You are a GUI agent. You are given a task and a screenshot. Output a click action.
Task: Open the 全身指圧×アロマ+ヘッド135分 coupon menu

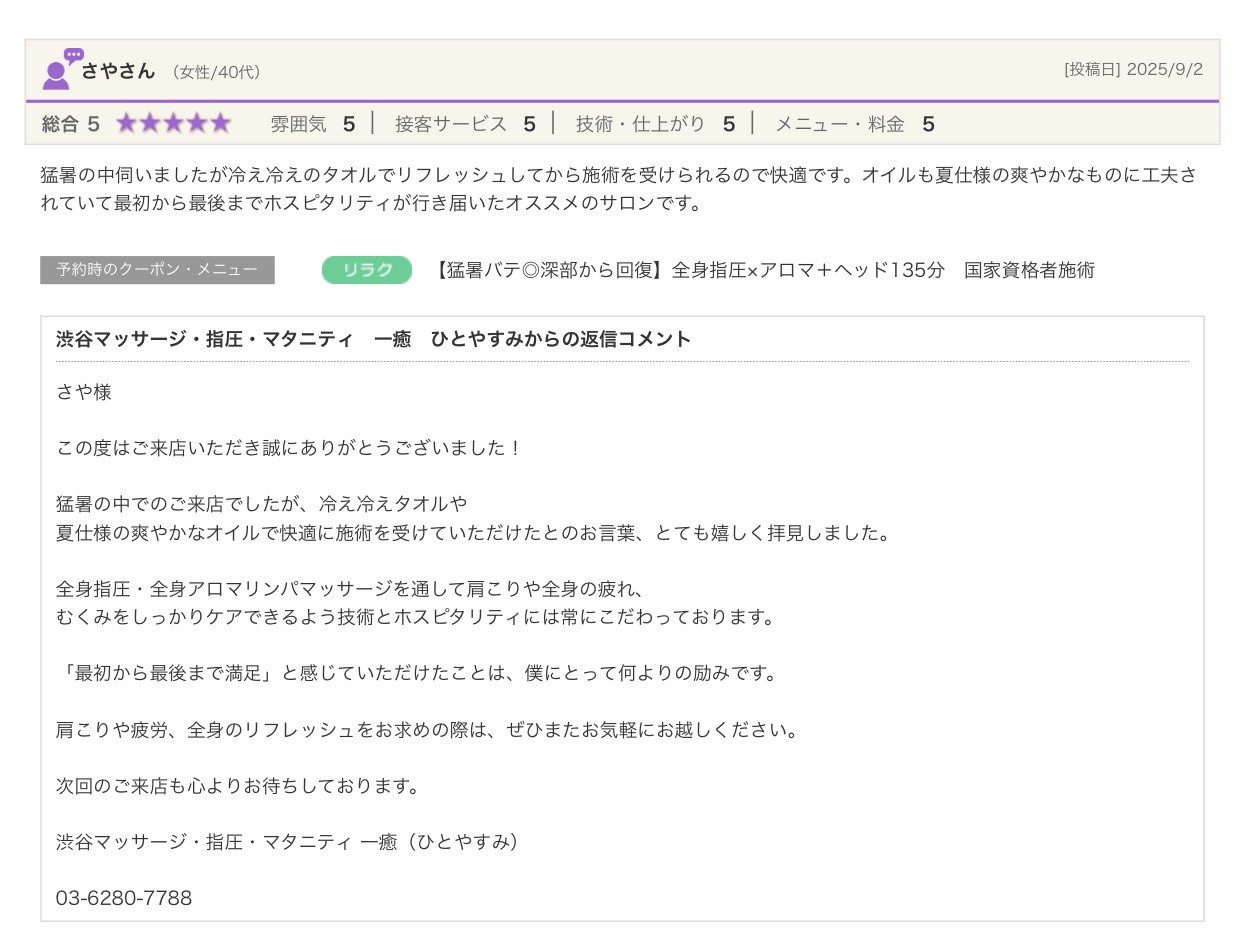click(x=765, y=270)
